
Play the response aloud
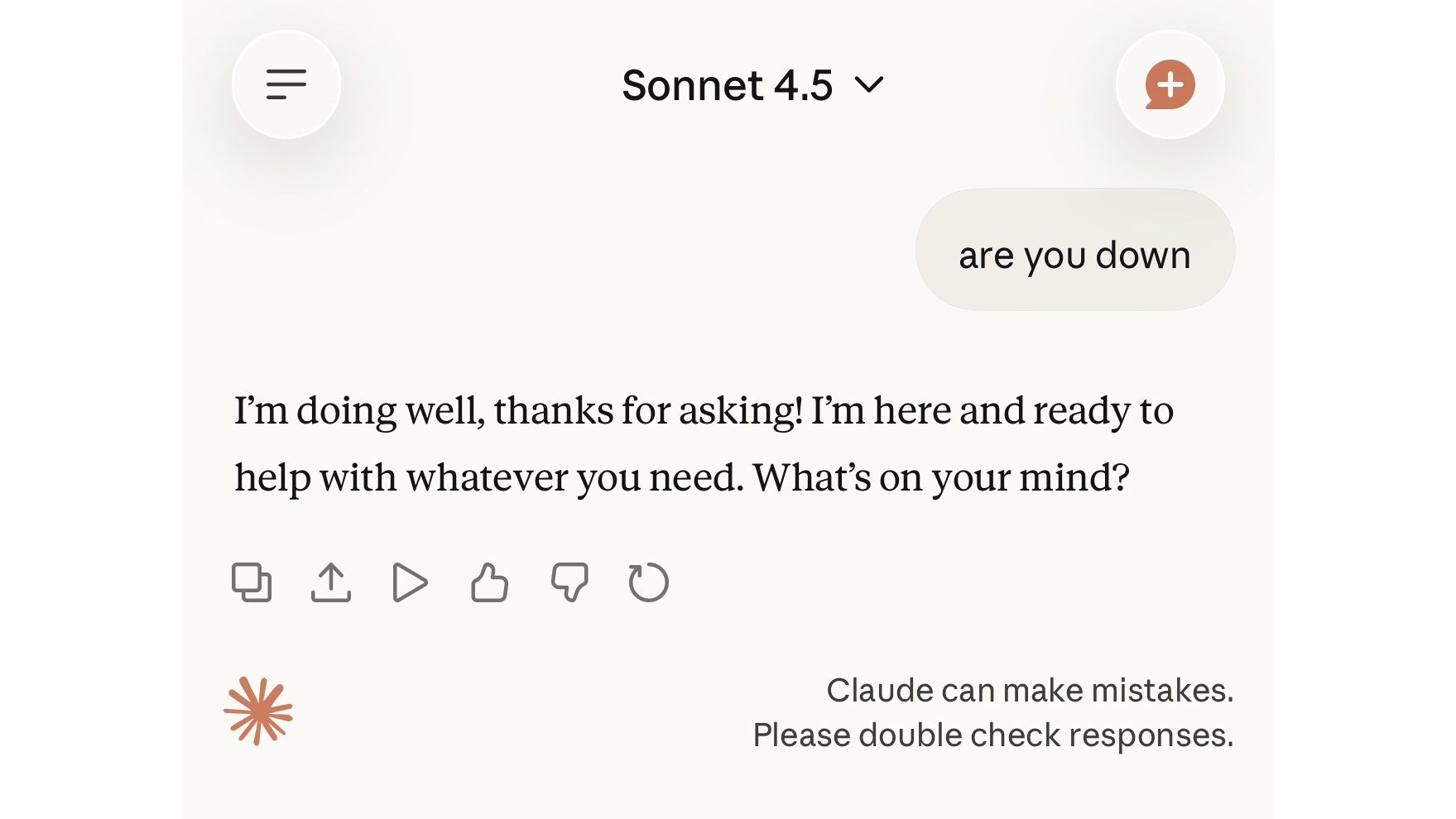click(x=410, y=582)
